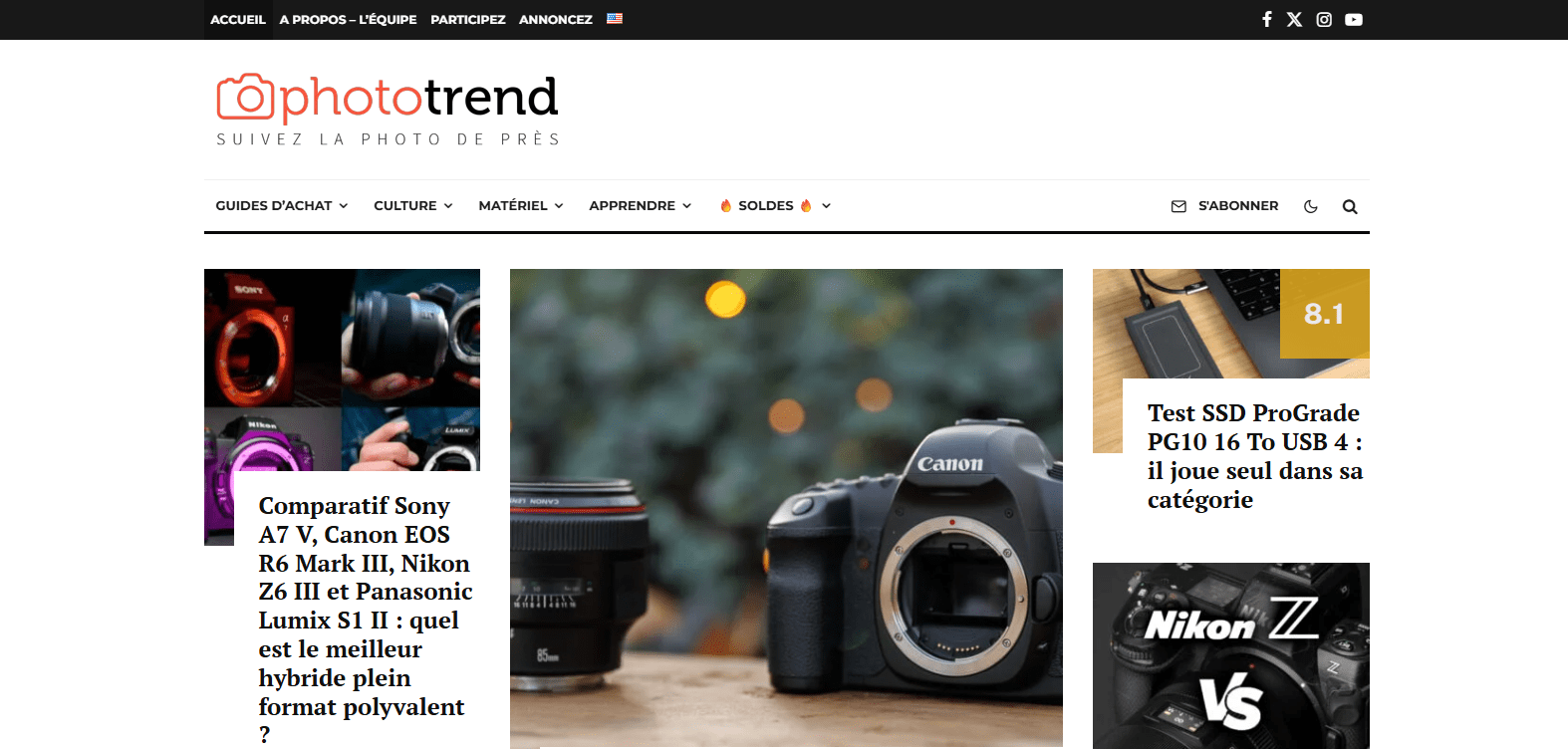The height and width of the screenshot is (749, 1568).
Task: Go to the Accueil top menu item
Action: (x=238, y=19)
